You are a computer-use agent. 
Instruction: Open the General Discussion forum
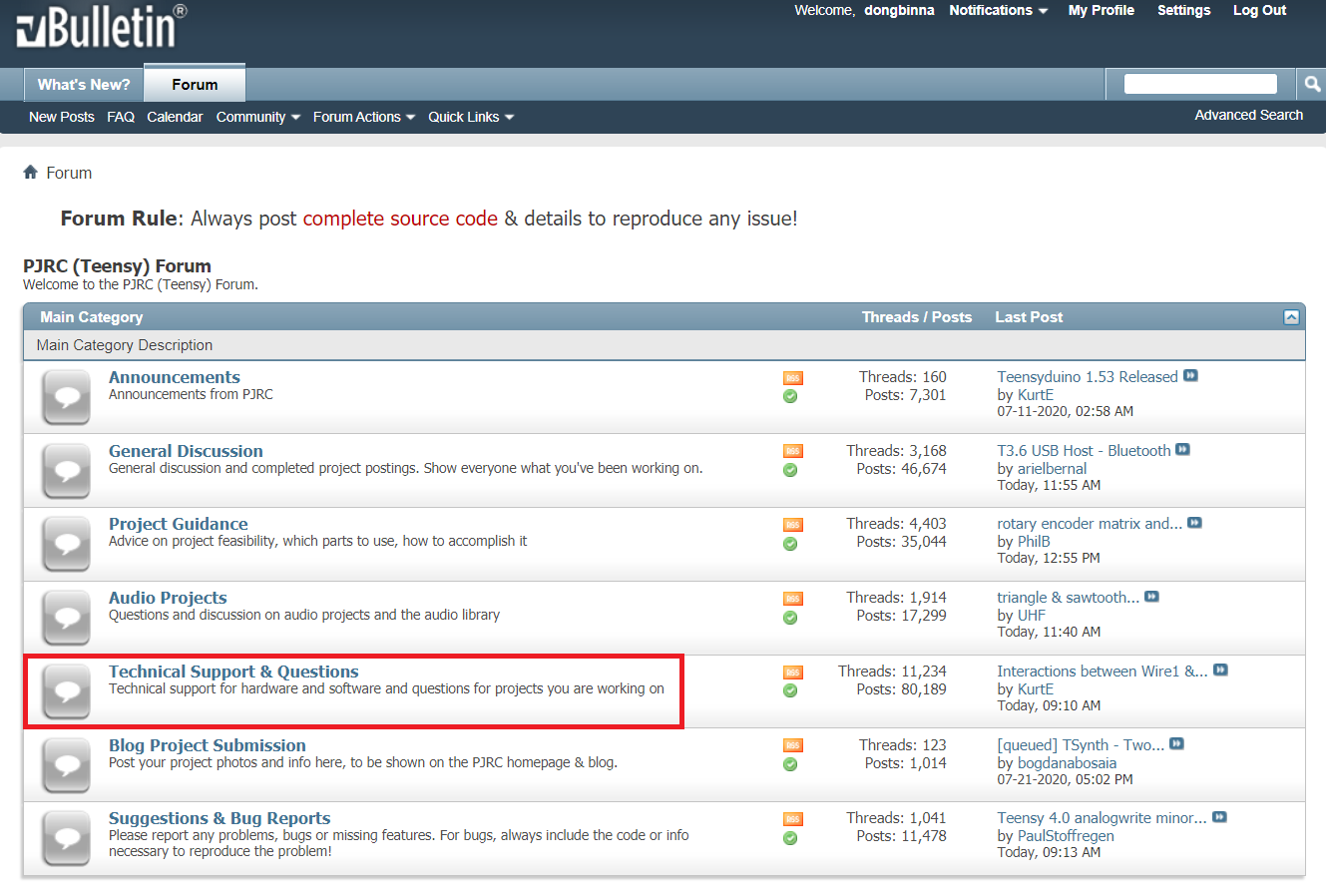186,451
